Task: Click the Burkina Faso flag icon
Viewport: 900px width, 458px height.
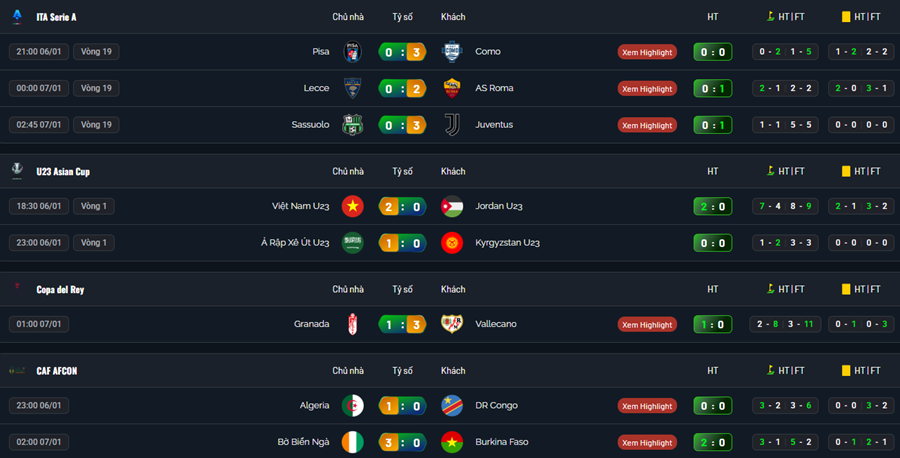Action: pos(452,442)
